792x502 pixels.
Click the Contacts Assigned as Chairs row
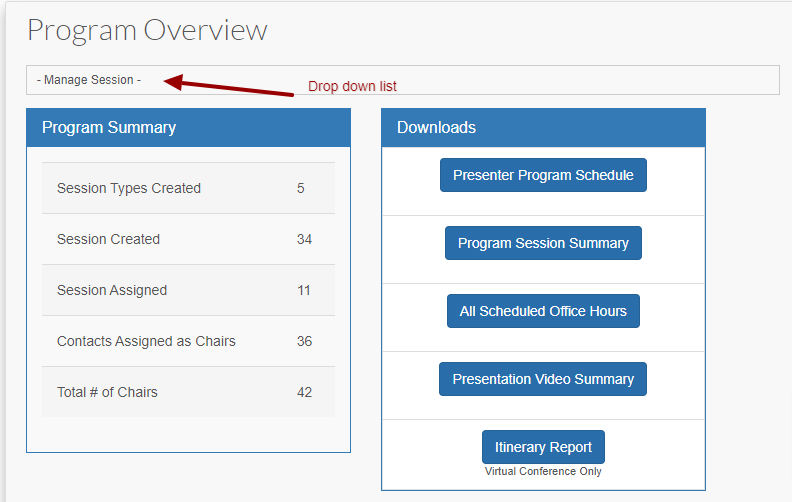[x=188, y=341]
